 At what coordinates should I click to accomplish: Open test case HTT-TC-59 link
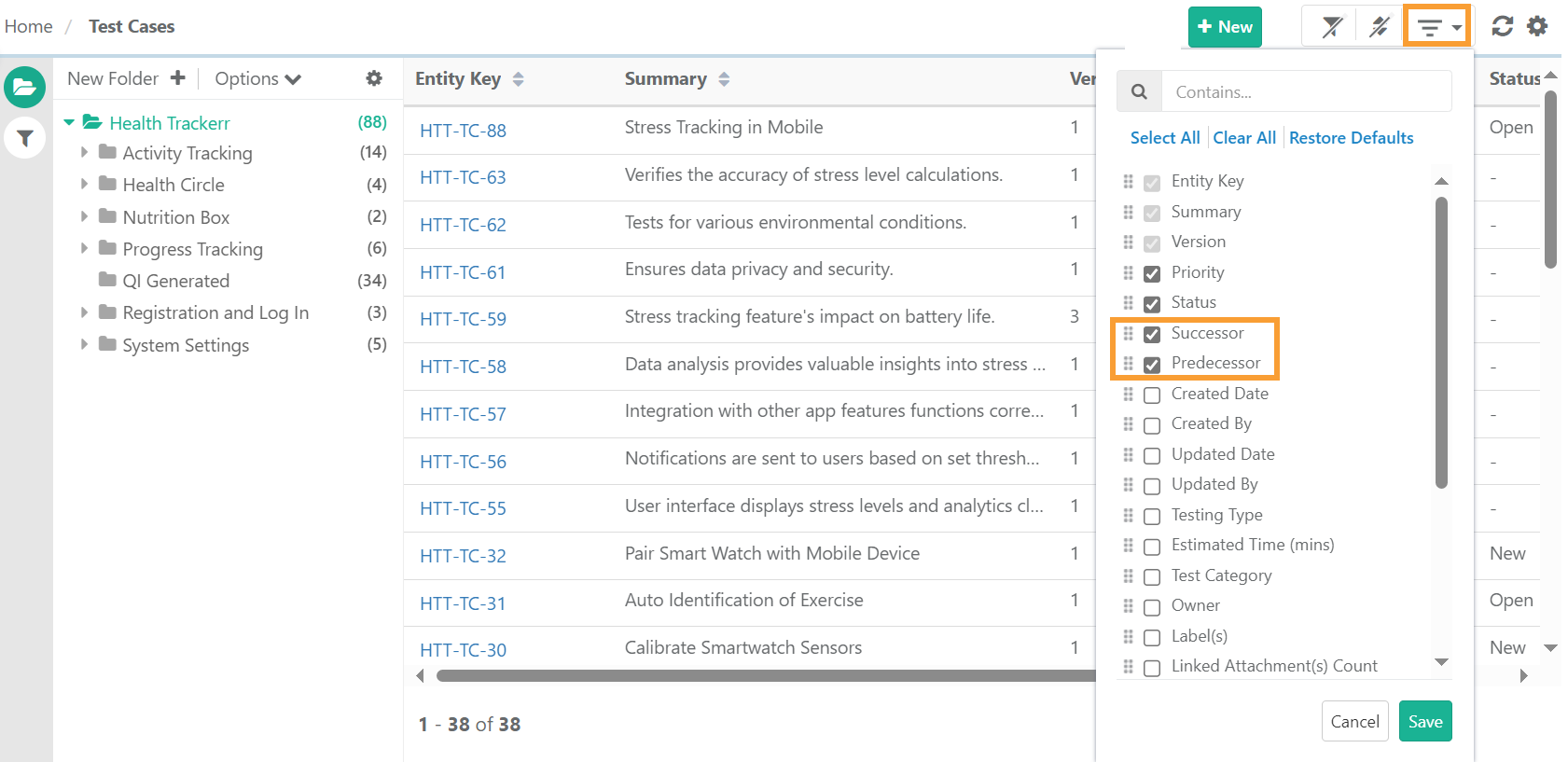pyautogui.click(x=463, y=319)
